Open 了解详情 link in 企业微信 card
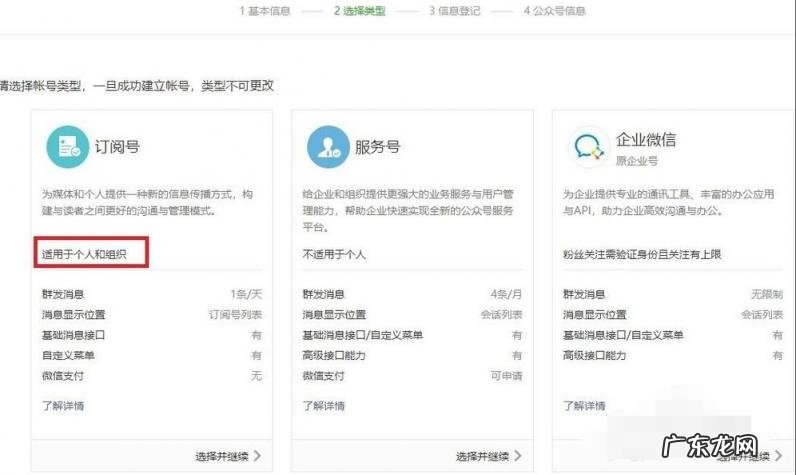 point(584,405)
